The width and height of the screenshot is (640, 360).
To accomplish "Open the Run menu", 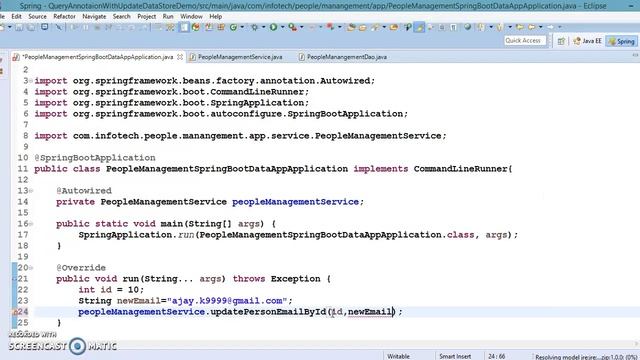I will pos(168,17).
